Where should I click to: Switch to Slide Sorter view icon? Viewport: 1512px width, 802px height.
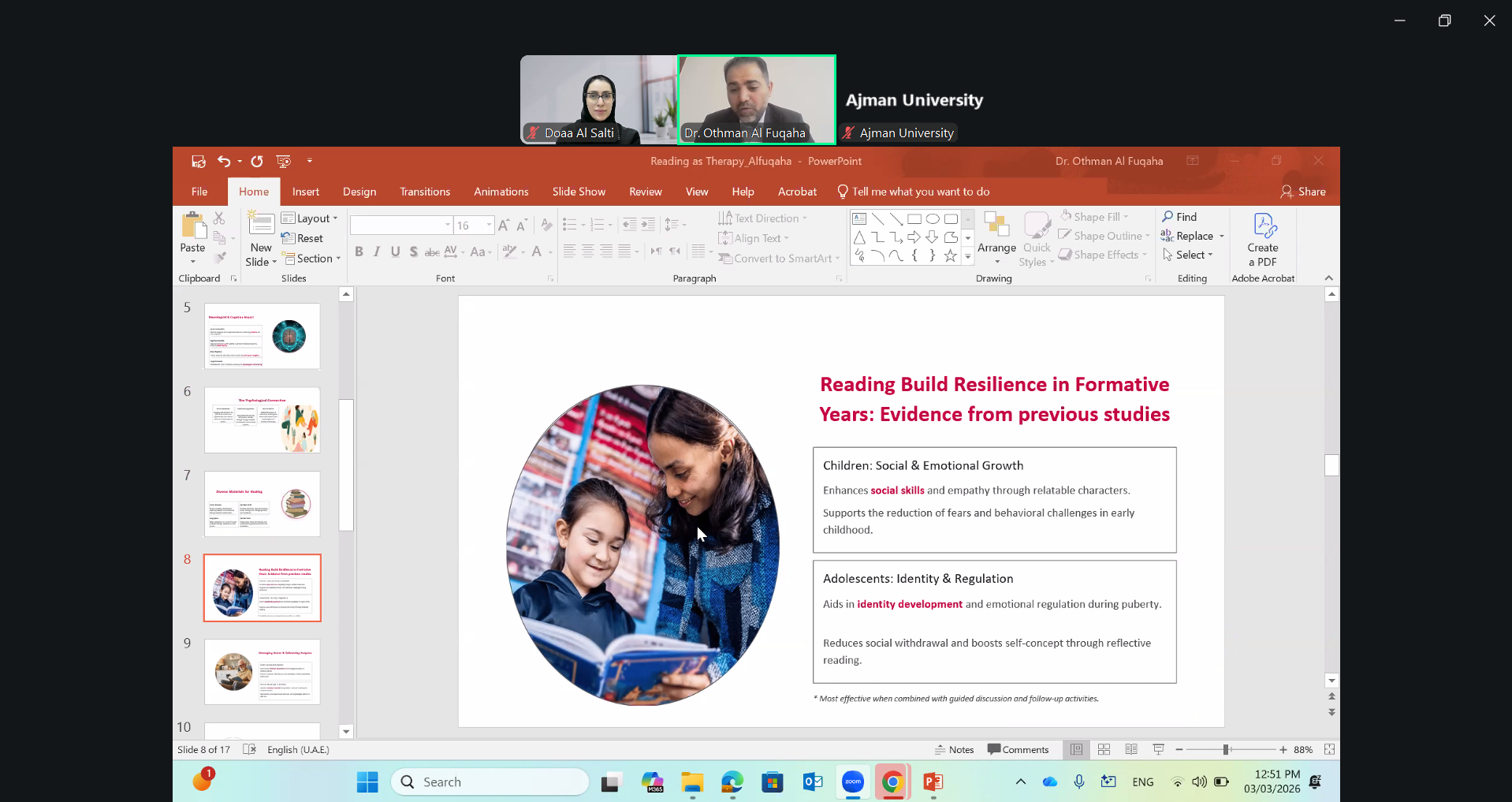[x=1104, y=749]
